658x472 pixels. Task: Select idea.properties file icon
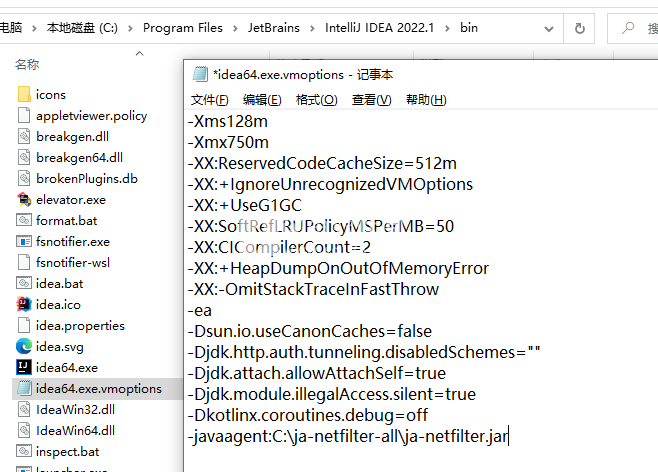coord(24,325)
